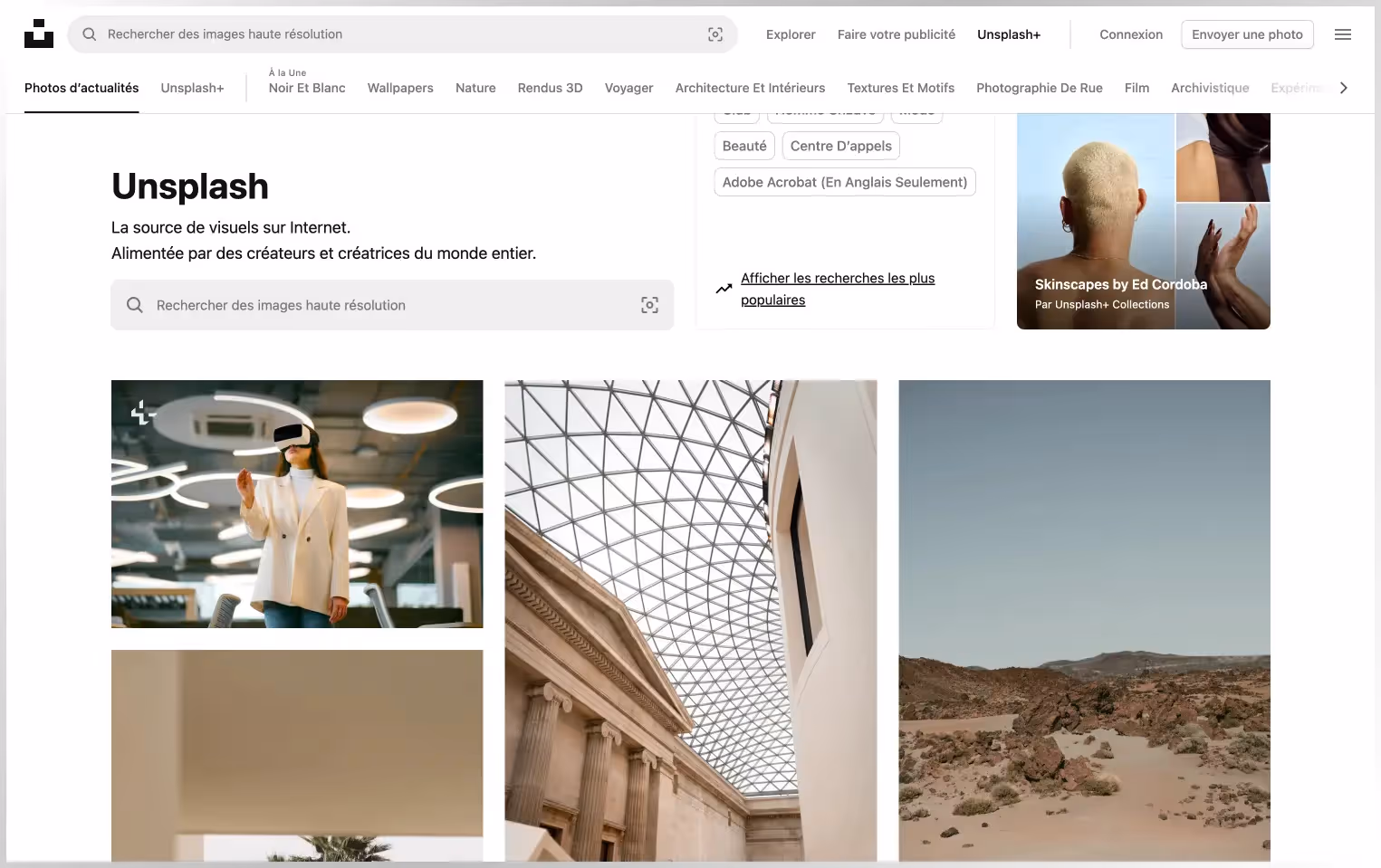Viewport: 1381px width, 868px height.
Task: Open the VR headset woman photo
Action: [x=297, y=504]
